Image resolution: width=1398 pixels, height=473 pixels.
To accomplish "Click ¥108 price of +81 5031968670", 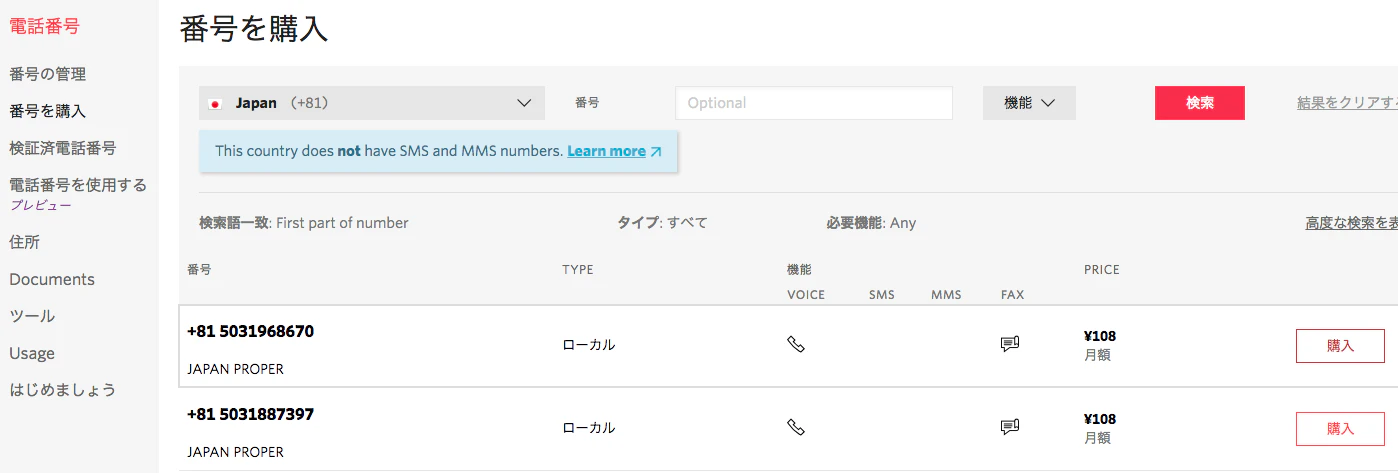I will point(1100,337).
